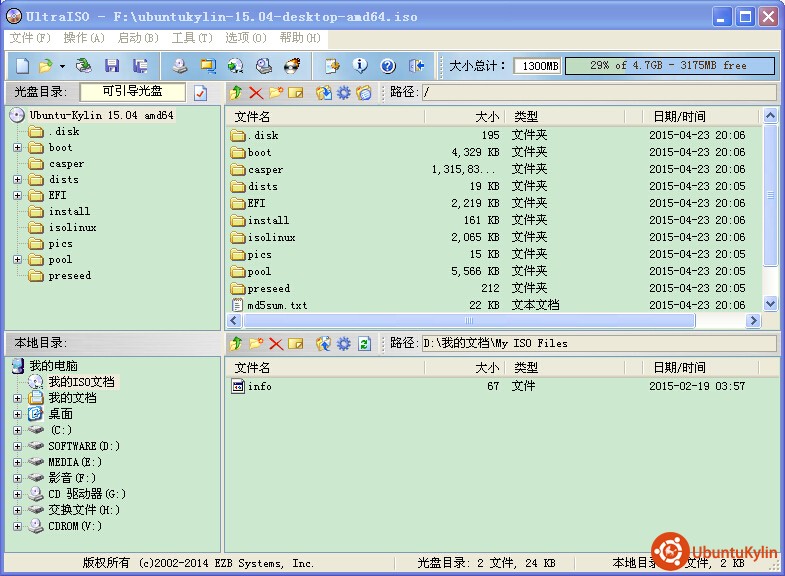Image resolution: width=785 pixels, height=576 pixels.
Task: Expand the MEDIA(E:) drive node
Action: tap(18, 462)
